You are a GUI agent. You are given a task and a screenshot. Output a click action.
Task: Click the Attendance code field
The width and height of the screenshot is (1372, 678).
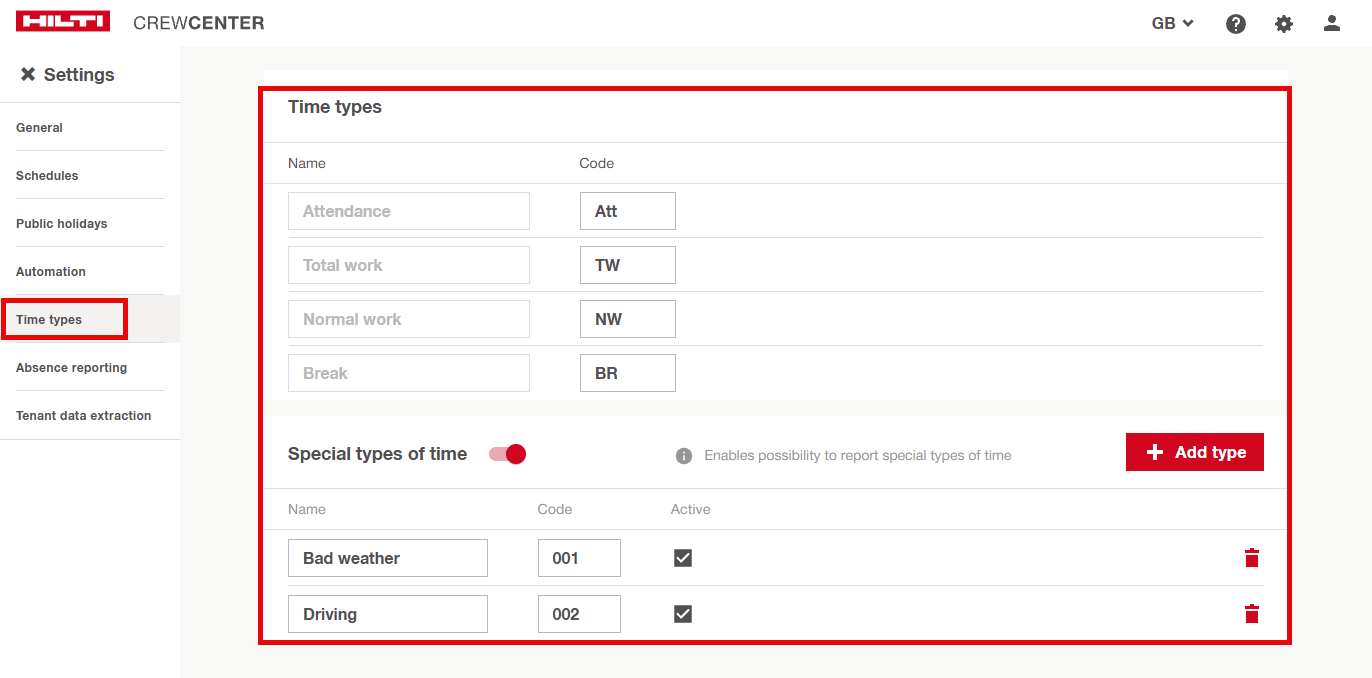[627, 211]
